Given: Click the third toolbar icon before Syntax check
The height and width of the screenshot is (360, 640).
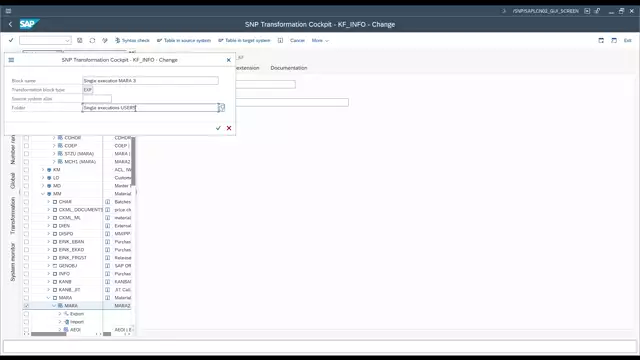Looking at the screenshot, I should 105,40.
